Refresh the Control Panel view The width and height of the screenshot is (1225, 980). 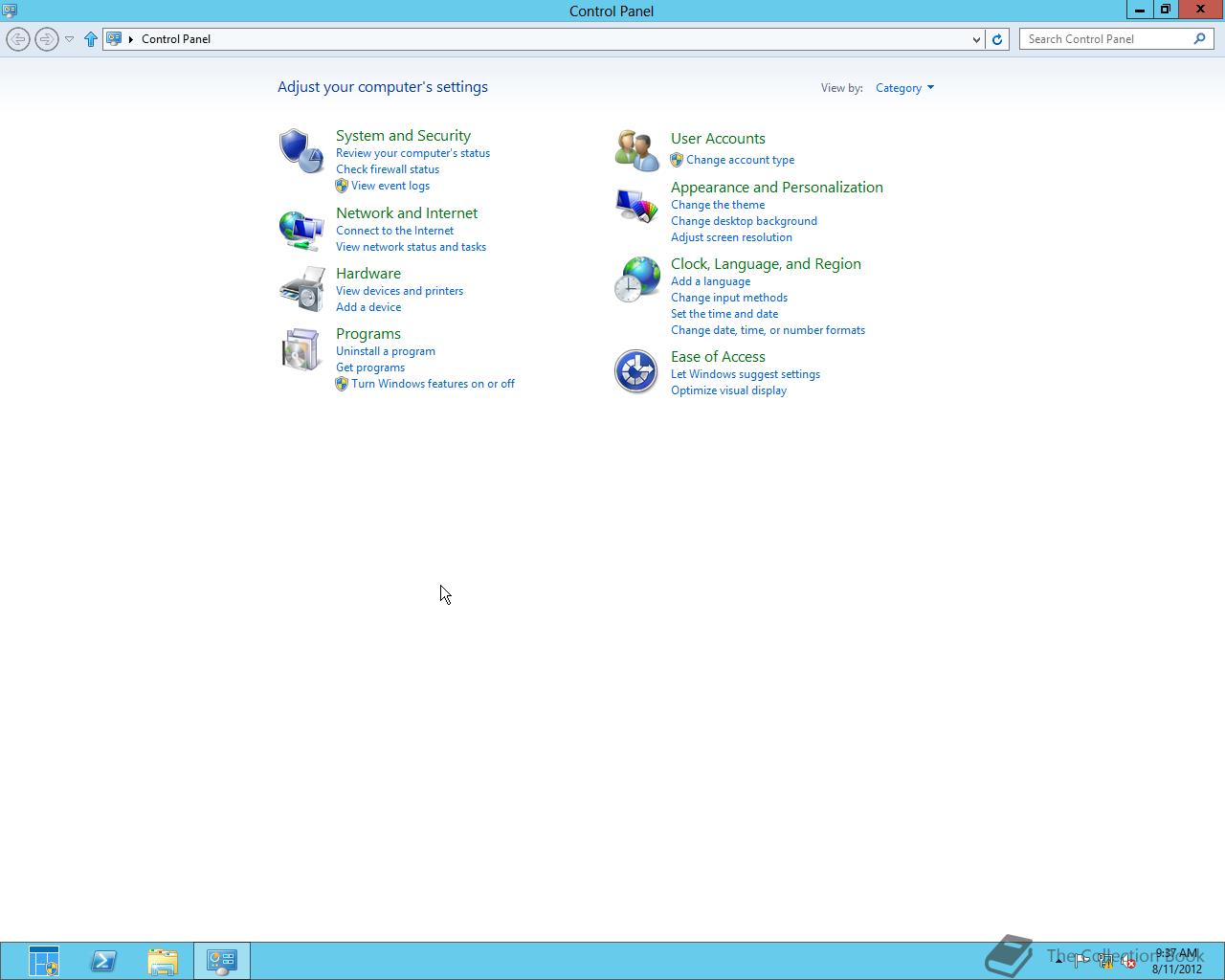[x=997, y=39]
